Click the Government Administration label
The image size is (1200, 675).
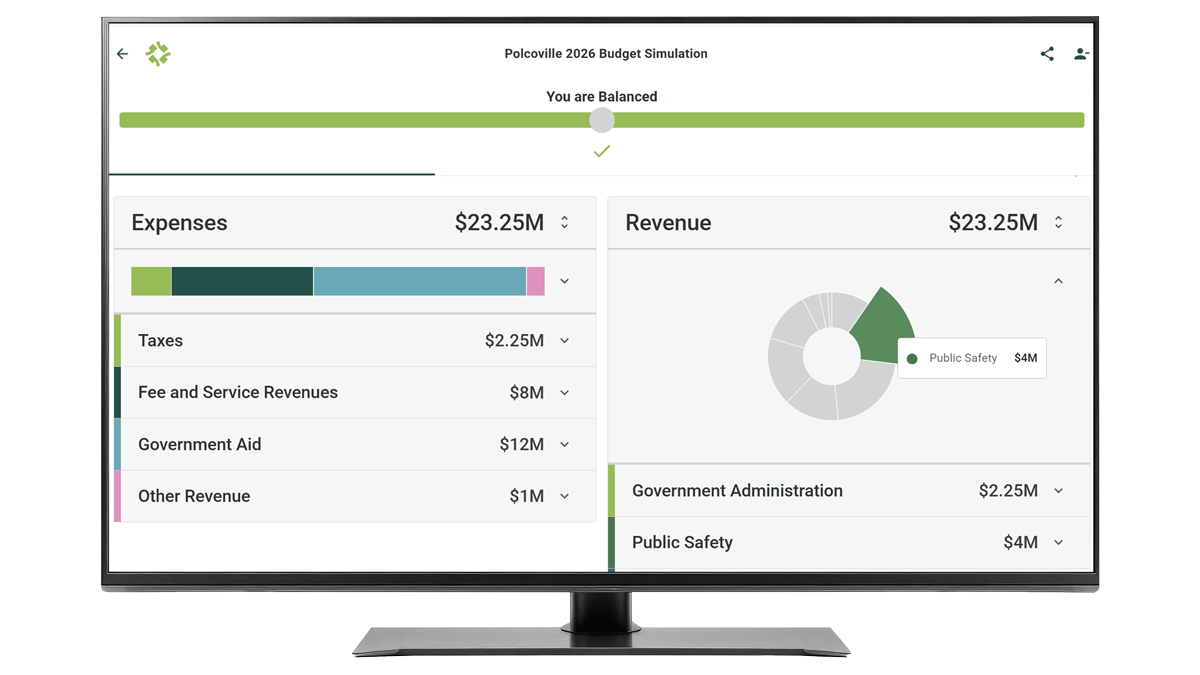737,491
